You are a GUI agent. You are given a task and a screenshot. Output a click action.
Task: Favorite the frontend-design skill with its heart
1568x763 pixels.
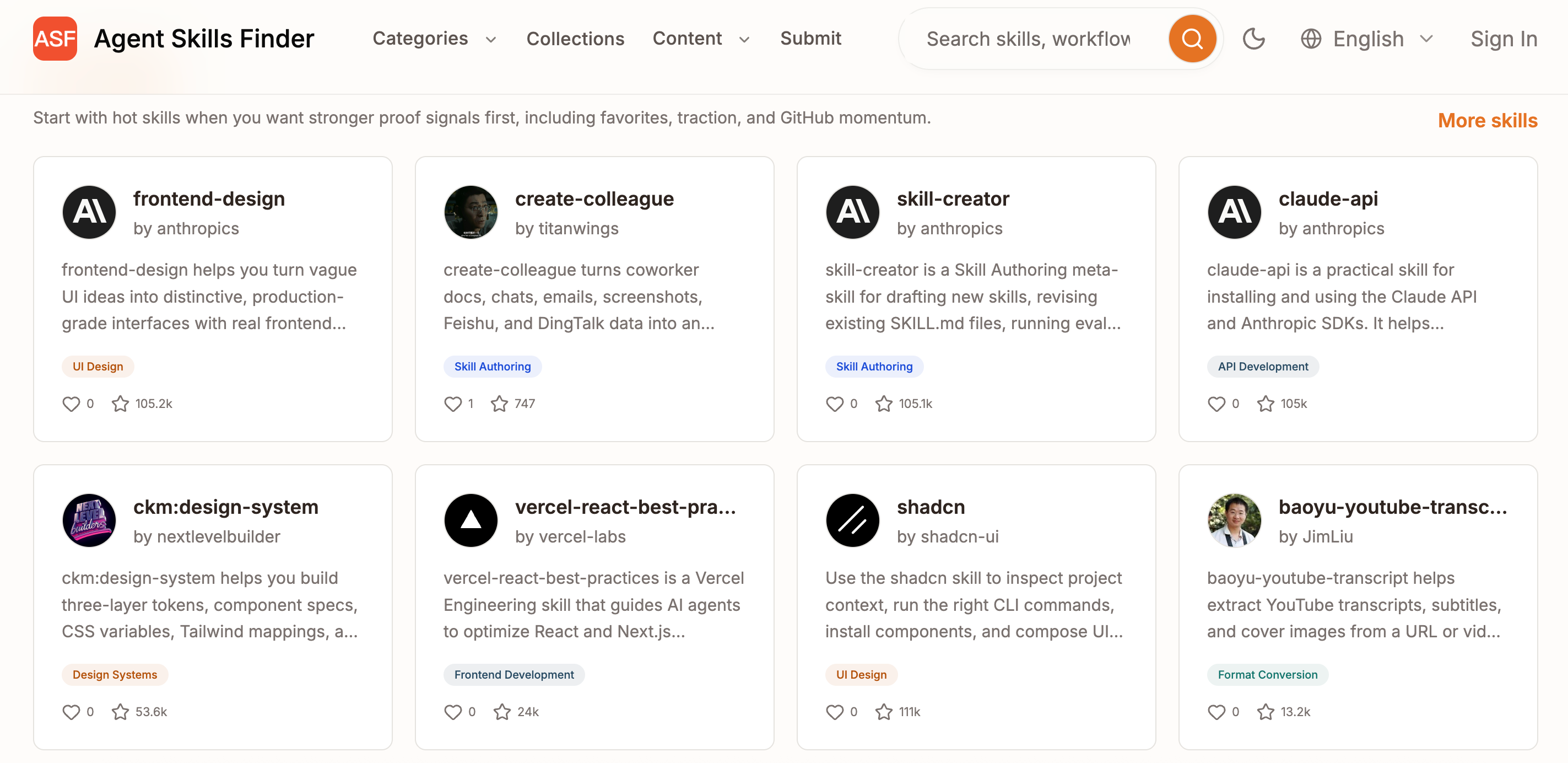(x=71, y=404)
